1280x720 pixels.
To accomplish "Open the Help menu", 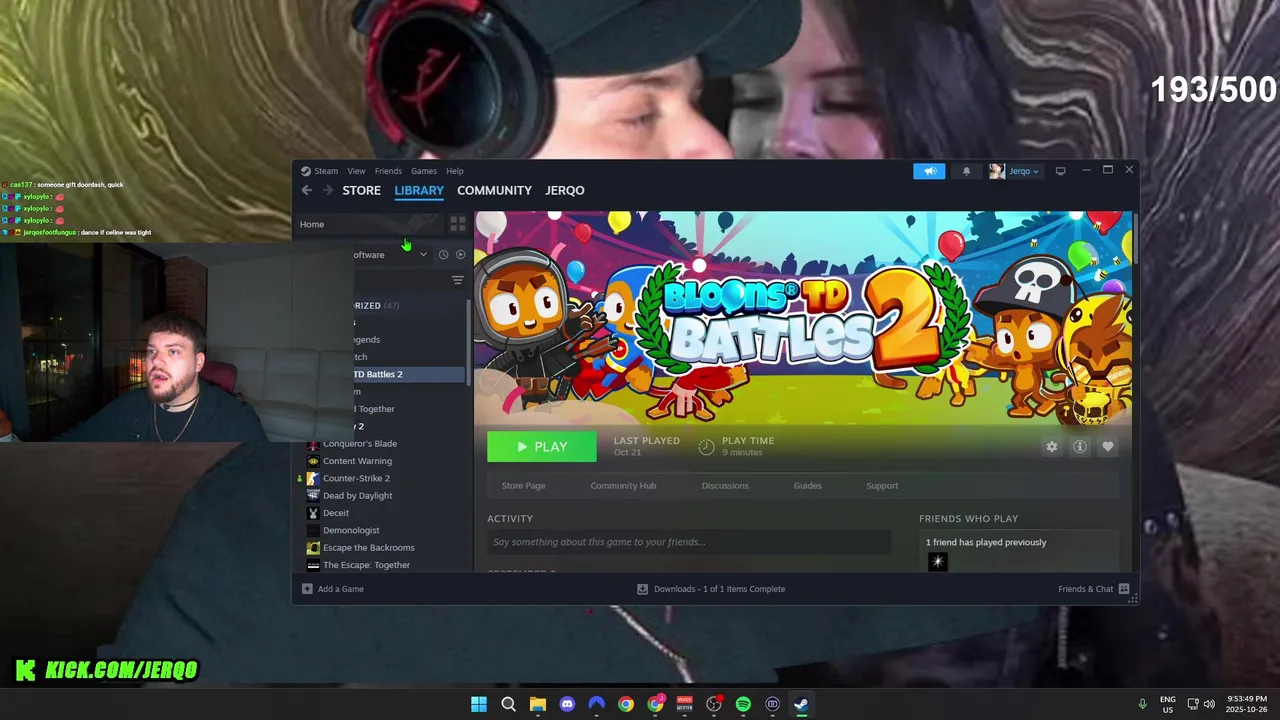I will coord(455,171).
